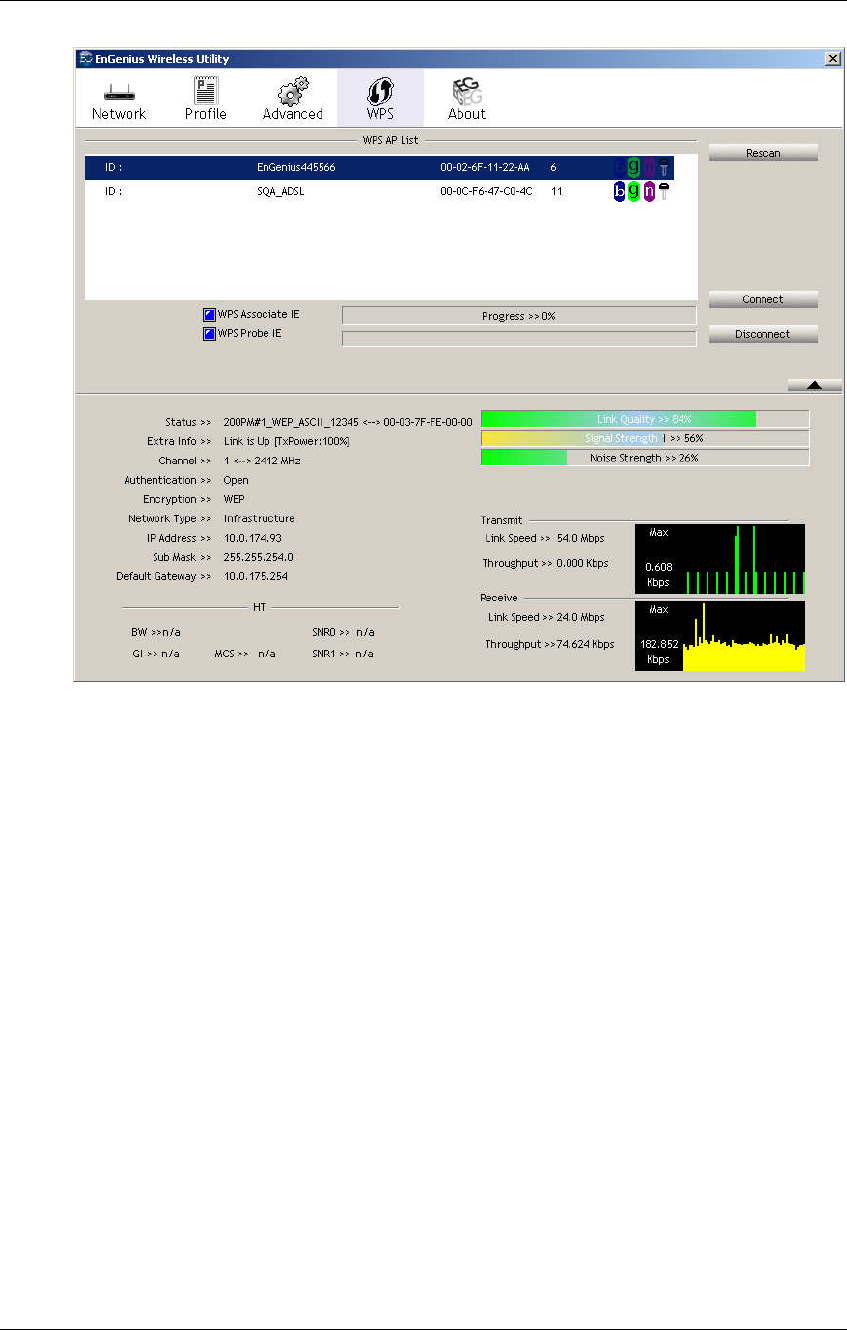Click the Connect button
This screenshot has height=1330, width=847.
(763, 299)
